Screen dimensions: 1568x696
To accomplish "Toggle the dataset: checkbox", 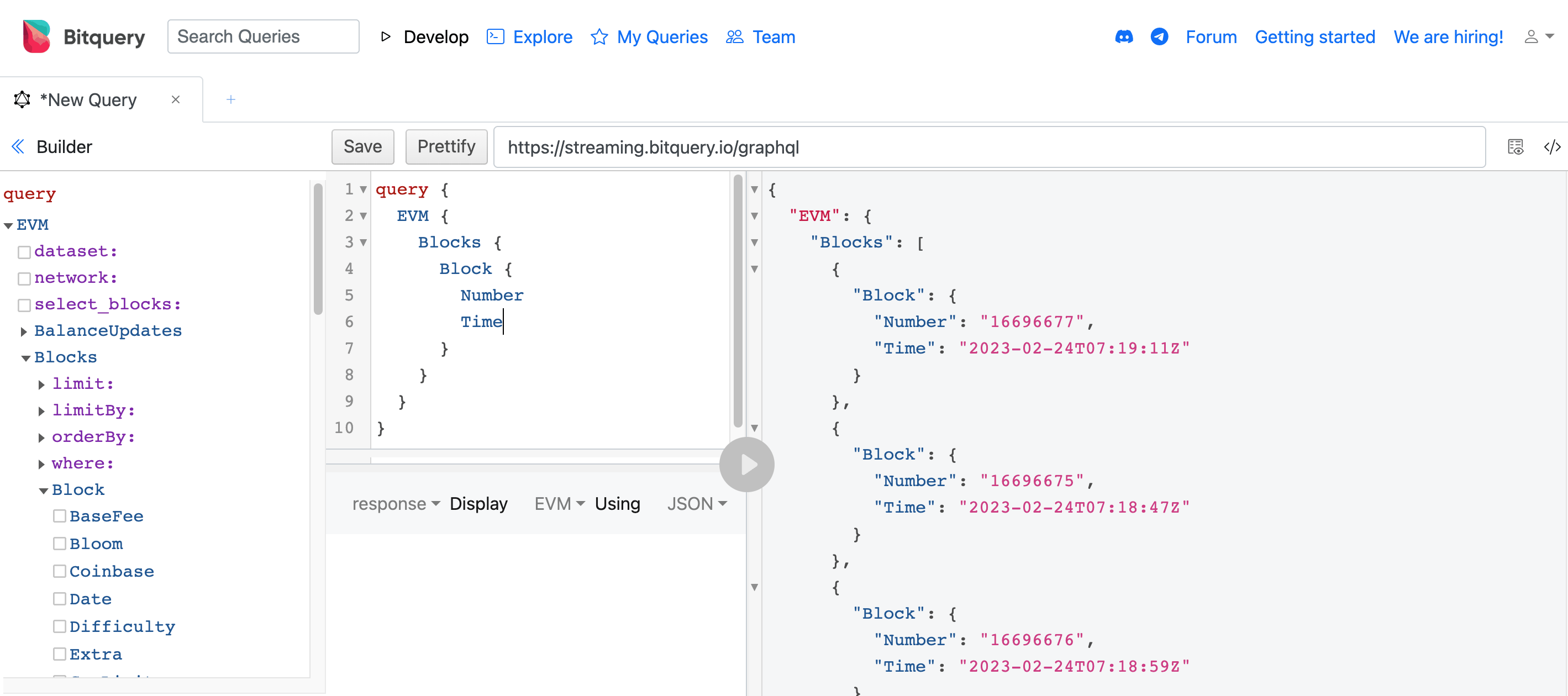I will pyautogui.click(x=24, y=252).
